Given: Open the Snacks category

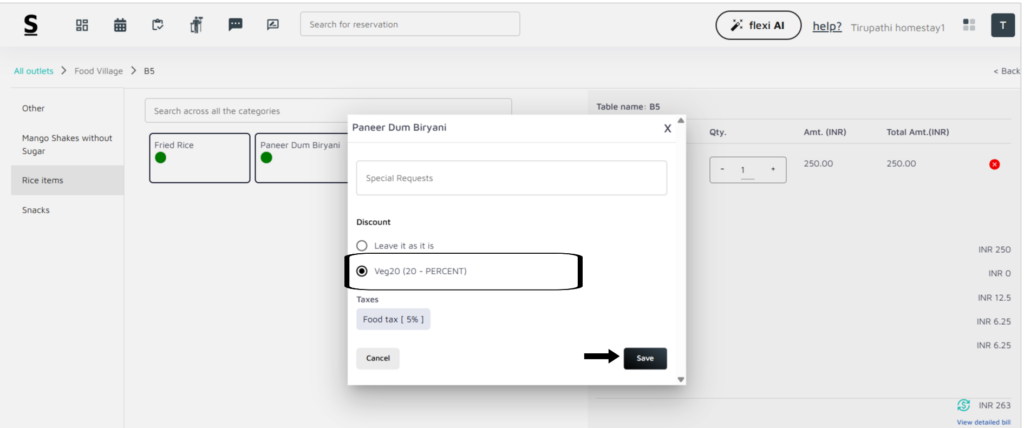Looking at the screenshot, I should [x=36, y=210].
